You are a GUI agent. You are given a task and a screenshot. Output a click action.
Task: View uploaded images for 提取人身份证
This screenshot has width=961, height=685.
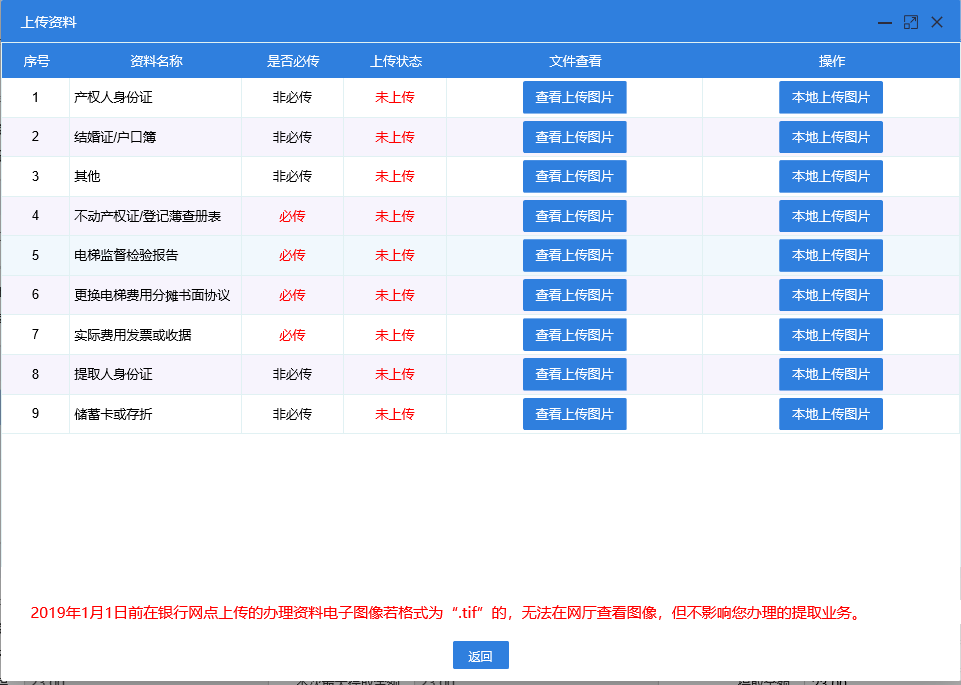574,374
